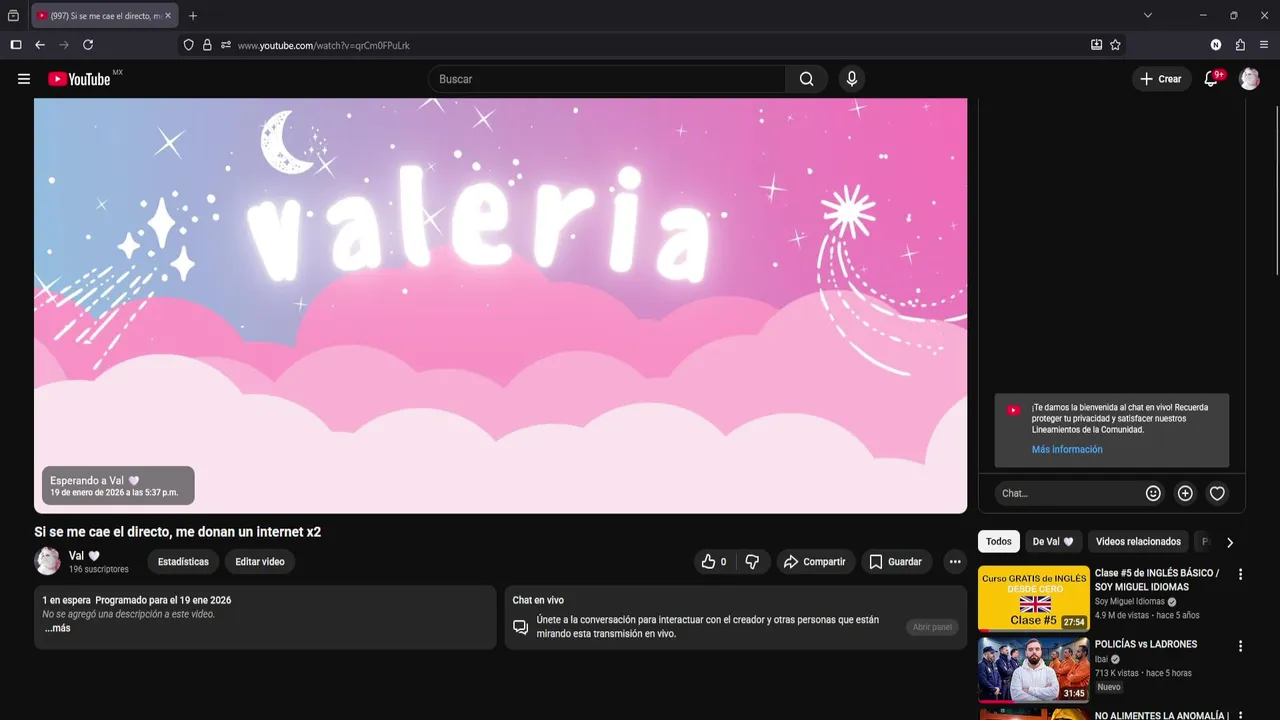Start voice search with microphone icon
Screen dimensions: 1280x720
[852, 79]
